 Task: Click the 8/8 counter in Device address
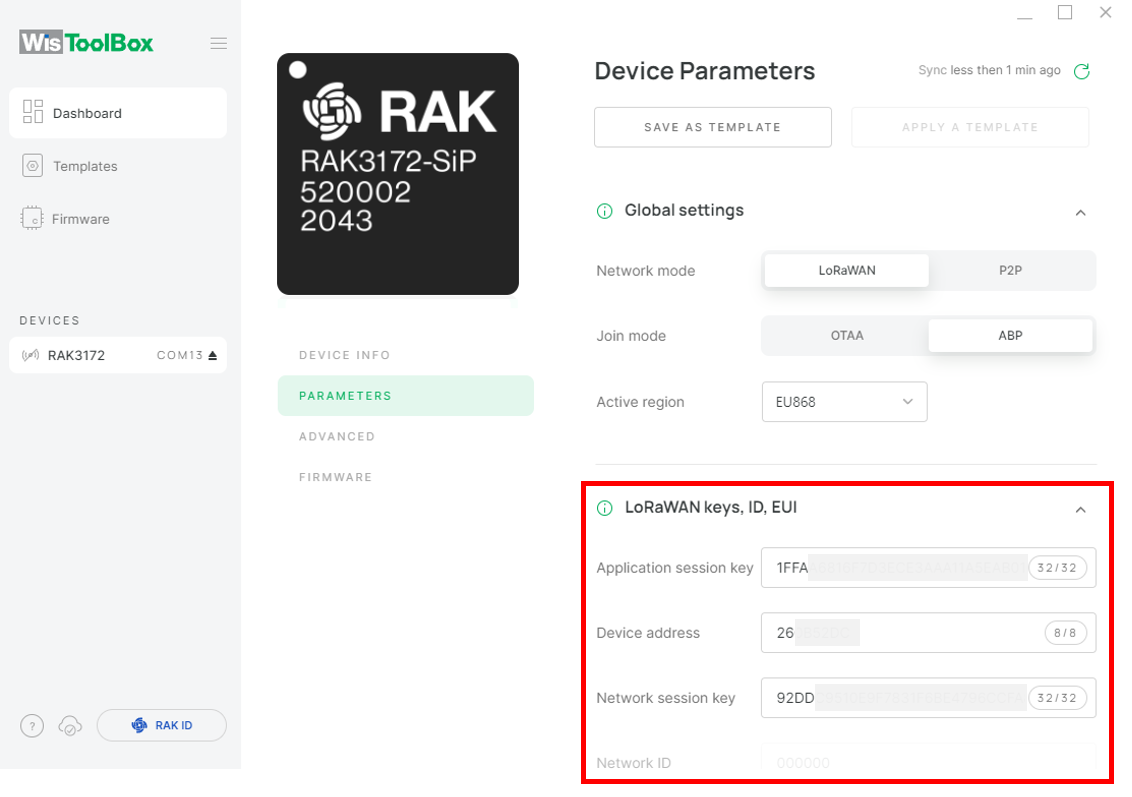pos(1066,633)
